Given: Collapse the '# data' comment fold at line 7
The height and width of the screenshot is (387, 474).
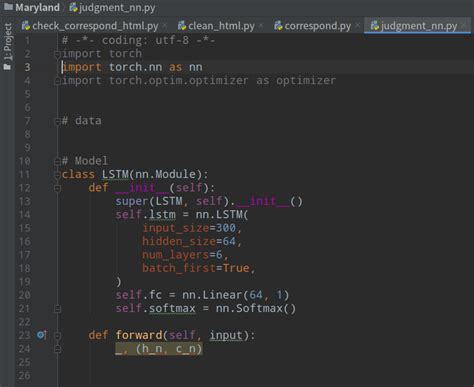Looking at the screenshot, I should [x=57, y=121].
